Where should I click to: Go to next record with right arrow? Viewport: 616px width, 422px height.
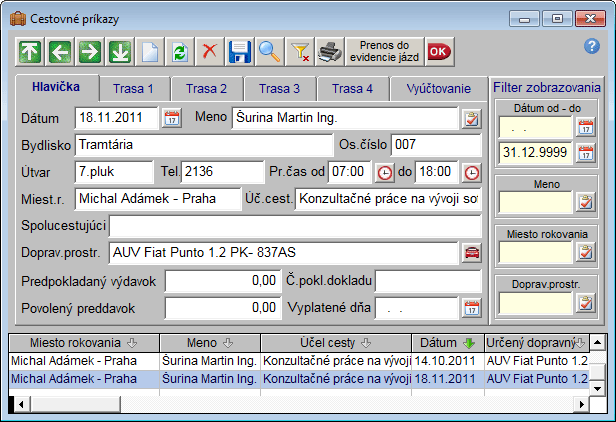coord(90,51)
